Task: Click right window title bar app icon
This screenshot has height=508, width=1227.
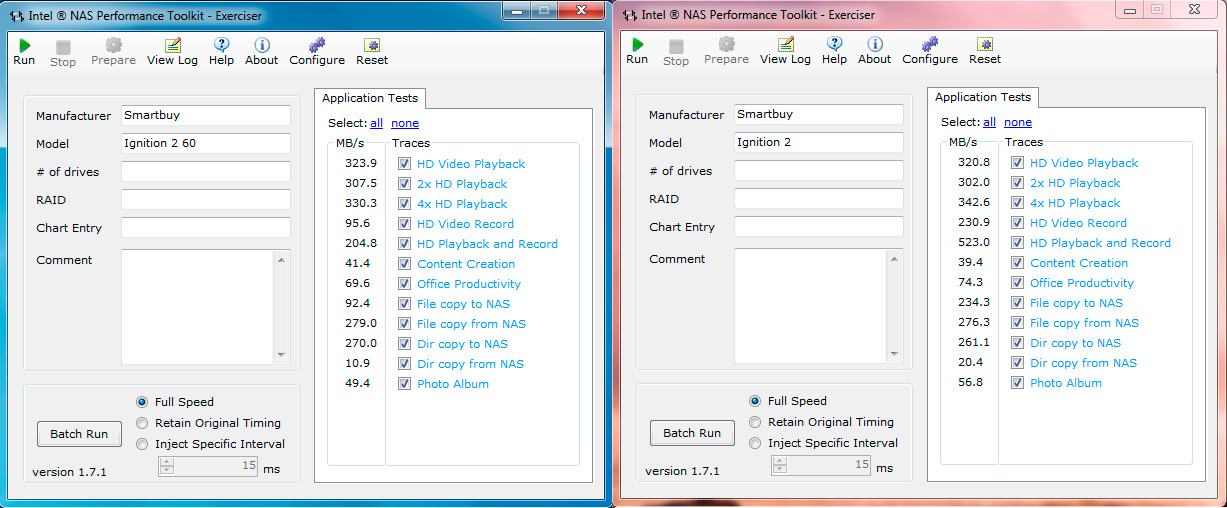Action: pos(630,15)
